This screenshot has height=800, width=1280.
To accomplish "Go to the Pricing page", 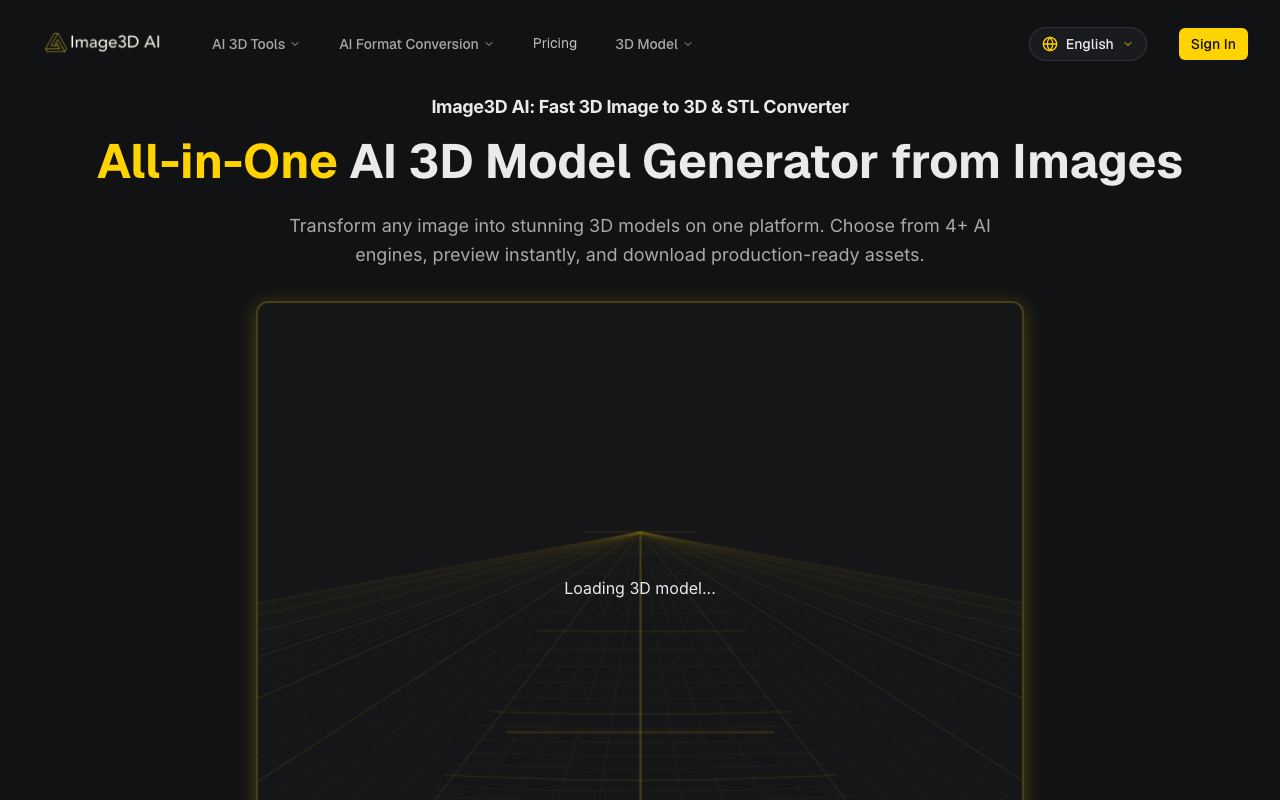I will click(555, 43).
